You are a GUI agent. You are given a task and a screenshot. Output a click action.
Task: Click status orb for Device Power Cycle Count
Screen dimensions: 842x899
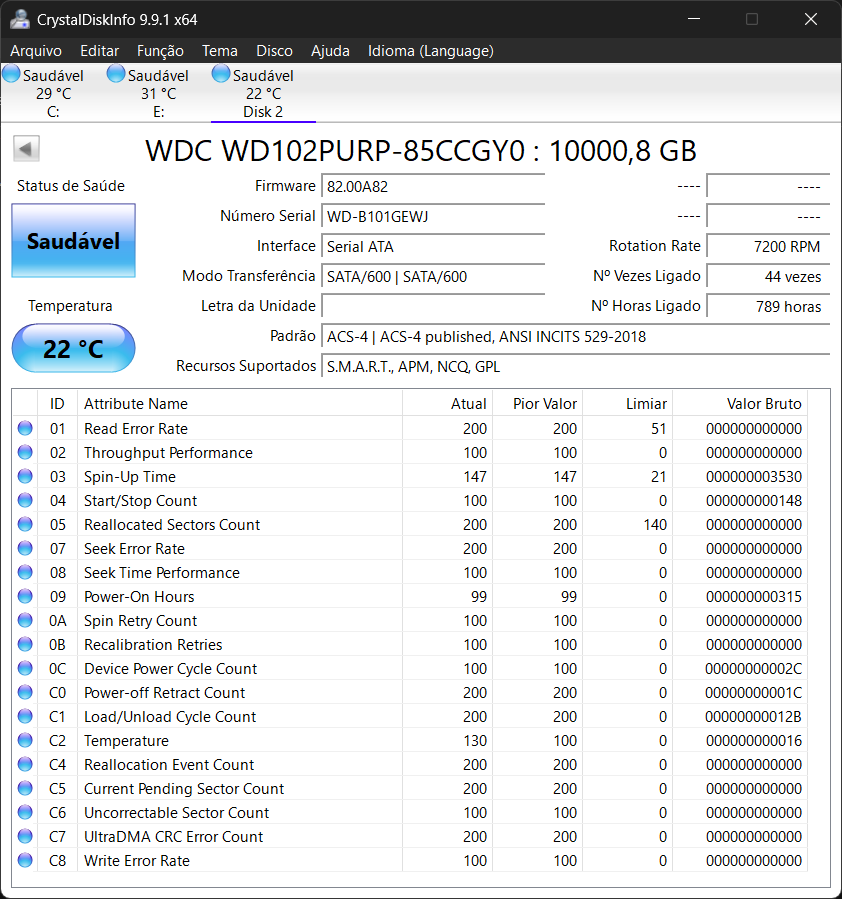pos(25,669)
